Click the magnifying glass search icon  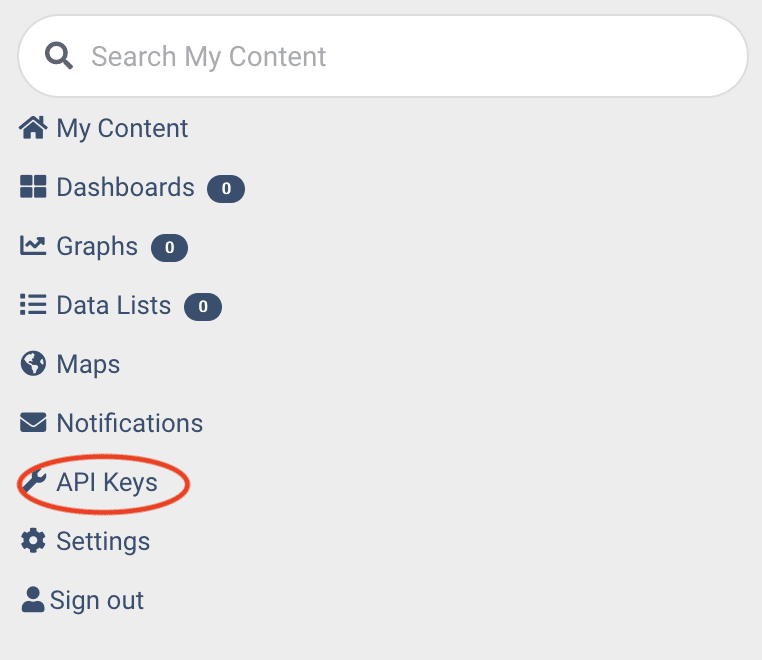[x=60, y=56]
